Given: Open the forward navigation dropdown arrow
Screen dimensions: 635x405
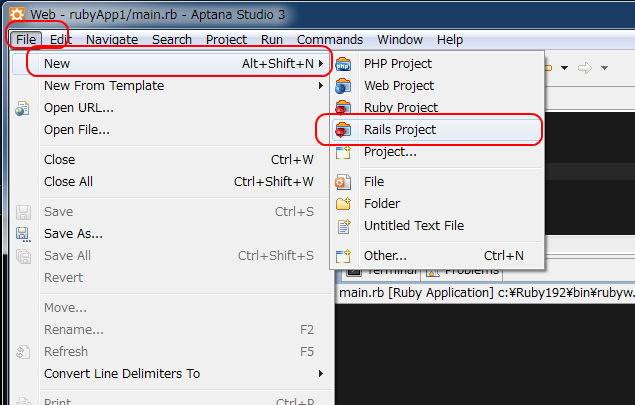Looking at the screenshot, I should (x=604, y=68).
